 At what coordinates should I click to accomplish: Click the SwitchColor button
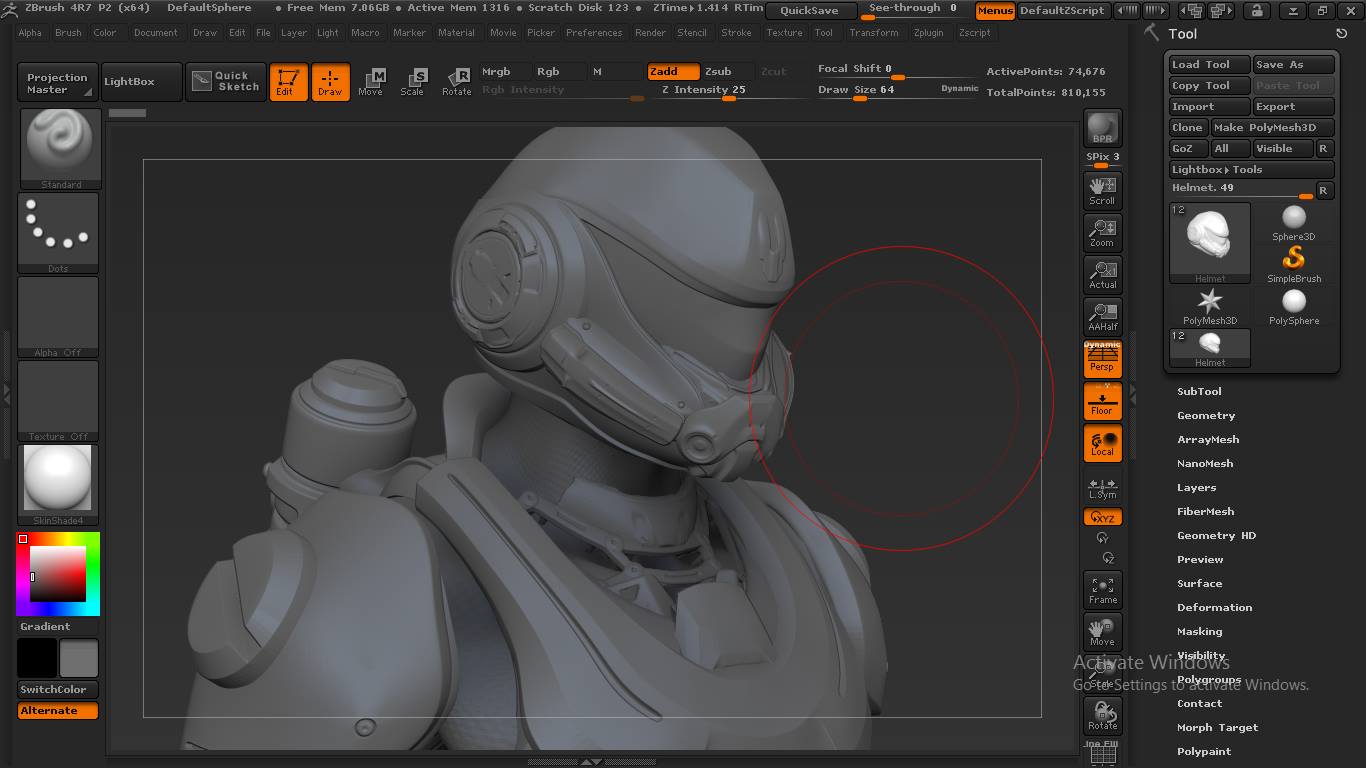[x=58, y=690]
